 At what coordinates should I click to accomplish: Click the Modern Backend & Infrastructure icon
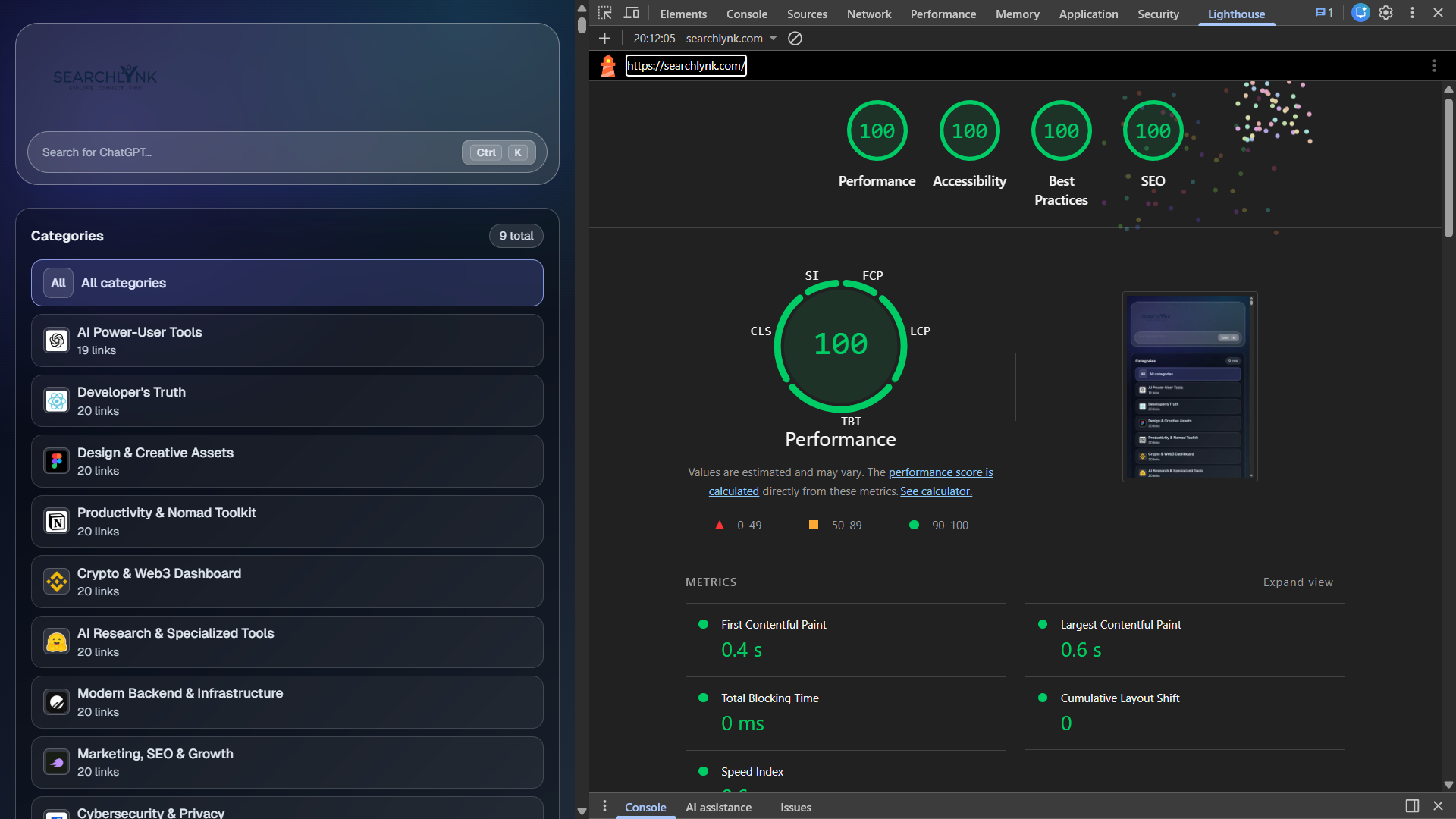(x=57, y=702)
